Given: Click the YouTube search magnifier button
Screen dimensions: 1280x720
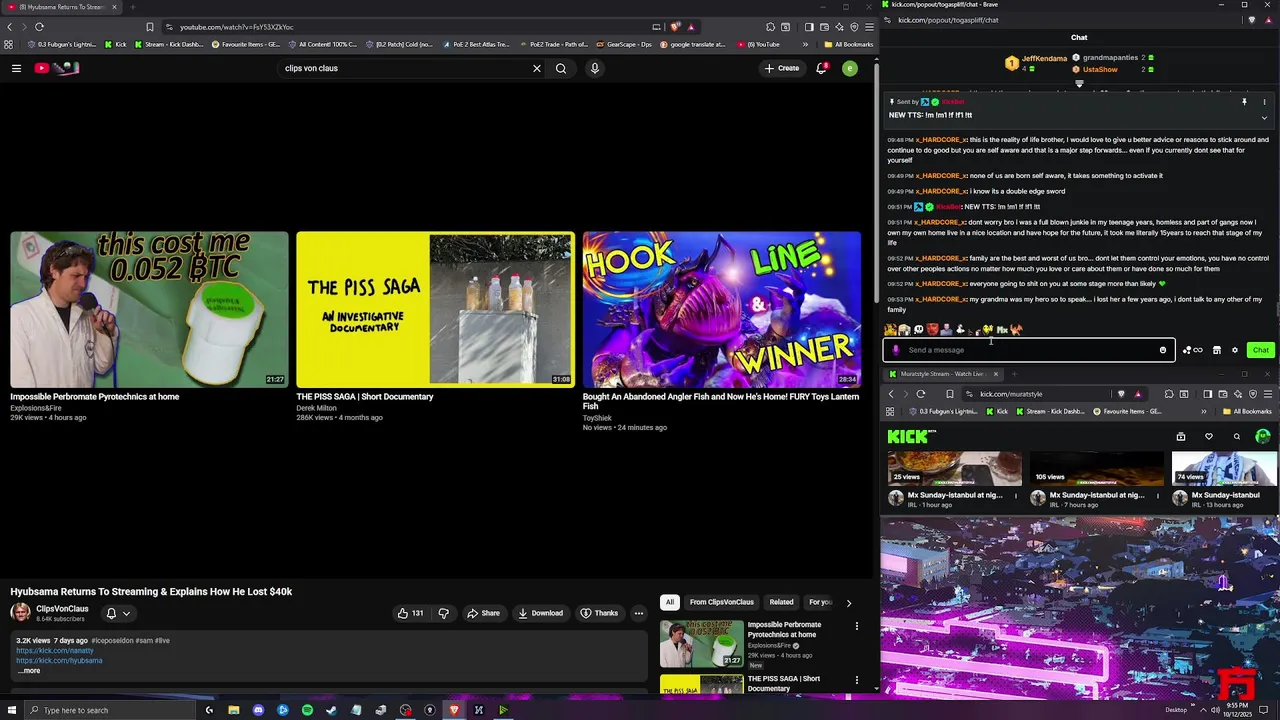Looking at the screenshot, I should [561, 68].
